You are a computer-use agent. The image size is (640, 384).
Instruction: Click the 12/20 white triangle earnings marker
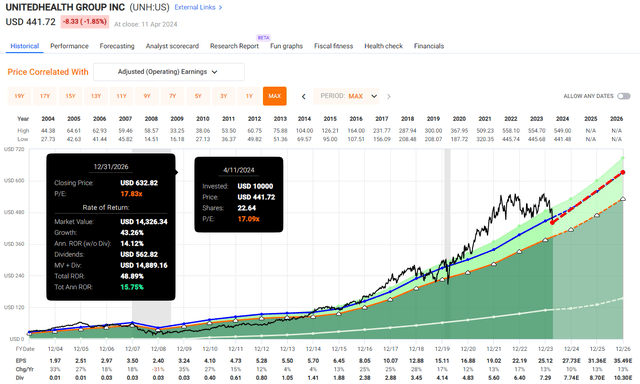pyautogui.click(x=468, y=272)
